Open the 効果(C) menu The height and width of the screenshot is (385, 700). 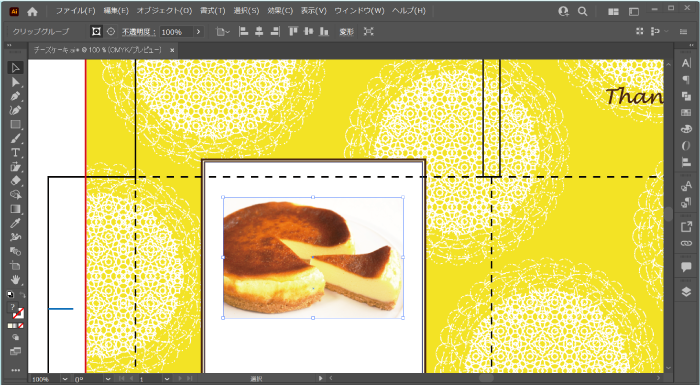[x=280, y=11]
